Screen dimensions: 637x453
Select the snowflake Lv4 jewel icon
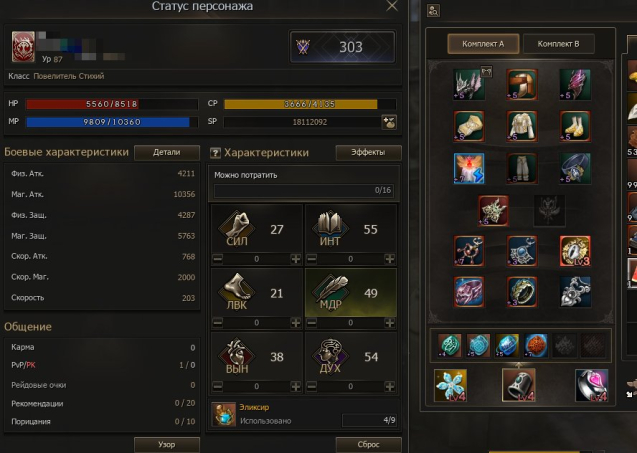coord(450,385)
